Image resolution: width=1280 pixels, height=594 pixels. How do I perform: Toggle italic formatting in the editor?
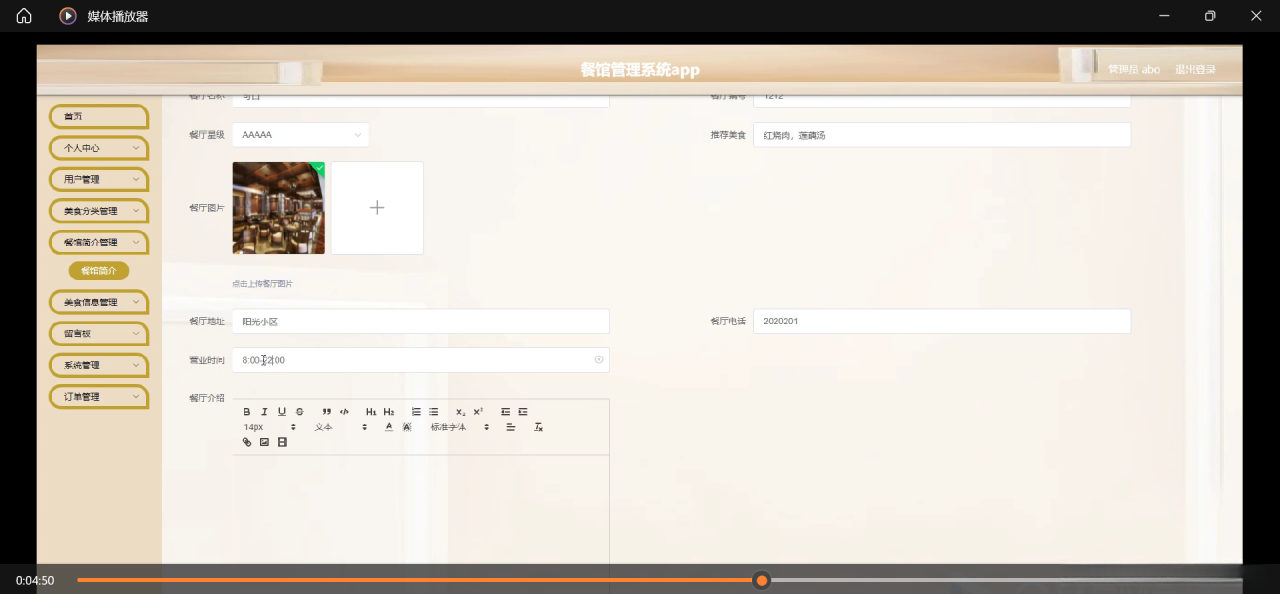[264, 412]
